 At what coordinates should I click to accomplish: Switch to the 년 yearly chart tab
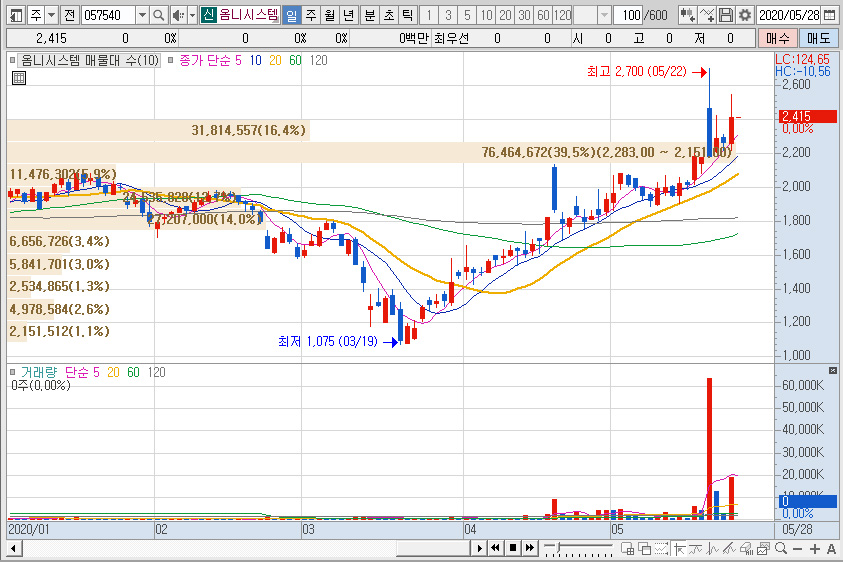coord(349,15)
